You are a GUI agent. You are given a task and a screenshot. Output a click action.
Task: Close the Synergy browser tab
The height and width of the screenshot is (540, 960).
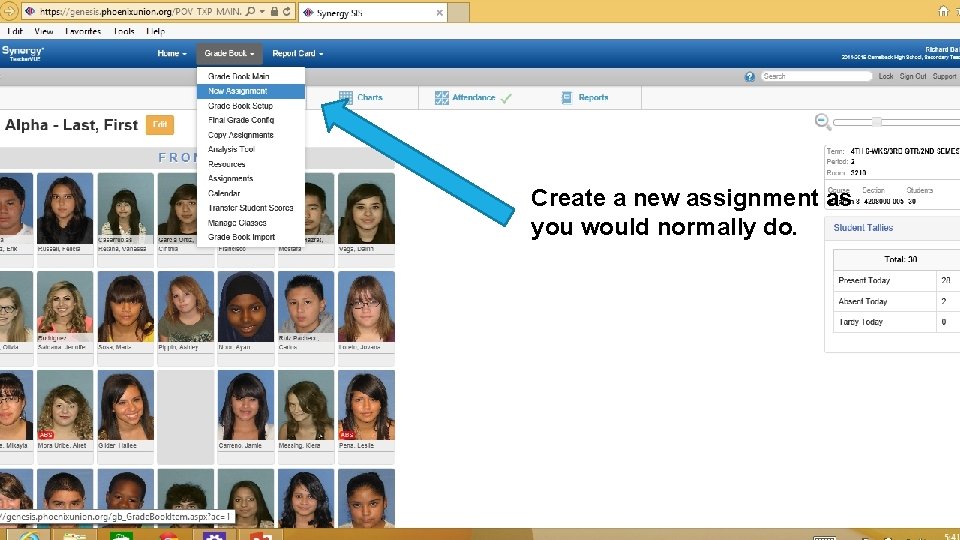point(440,13)
